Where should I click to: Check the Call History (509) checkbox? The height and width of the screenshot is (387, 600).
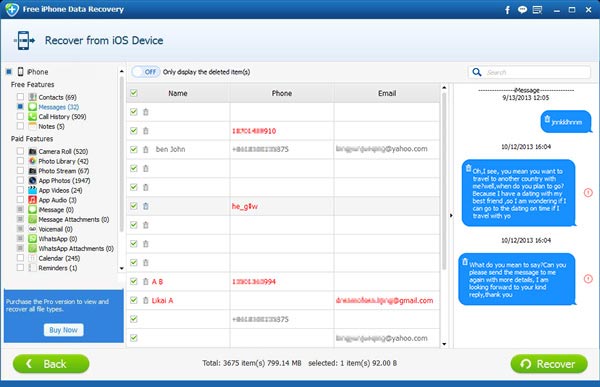(x=20, y=116)
